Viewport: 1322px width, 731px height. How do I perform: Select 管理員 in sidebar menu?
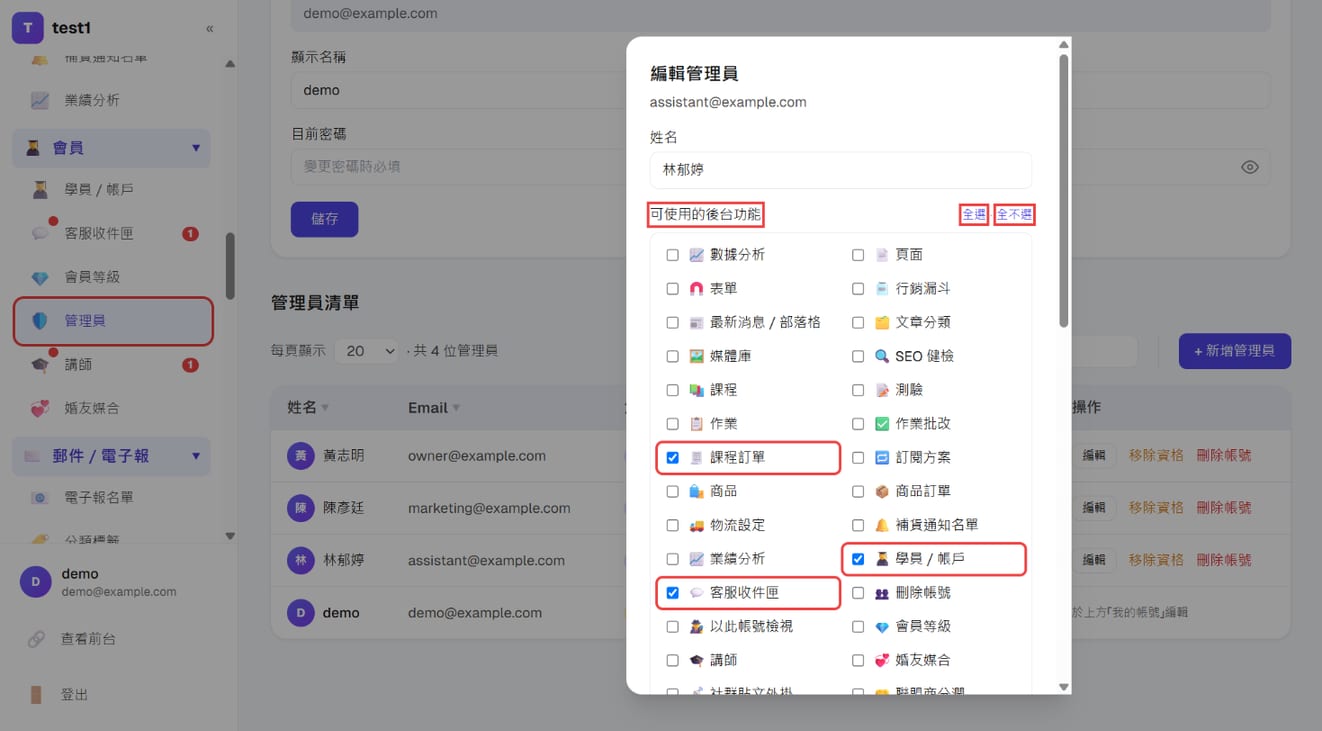click(112, 321)
